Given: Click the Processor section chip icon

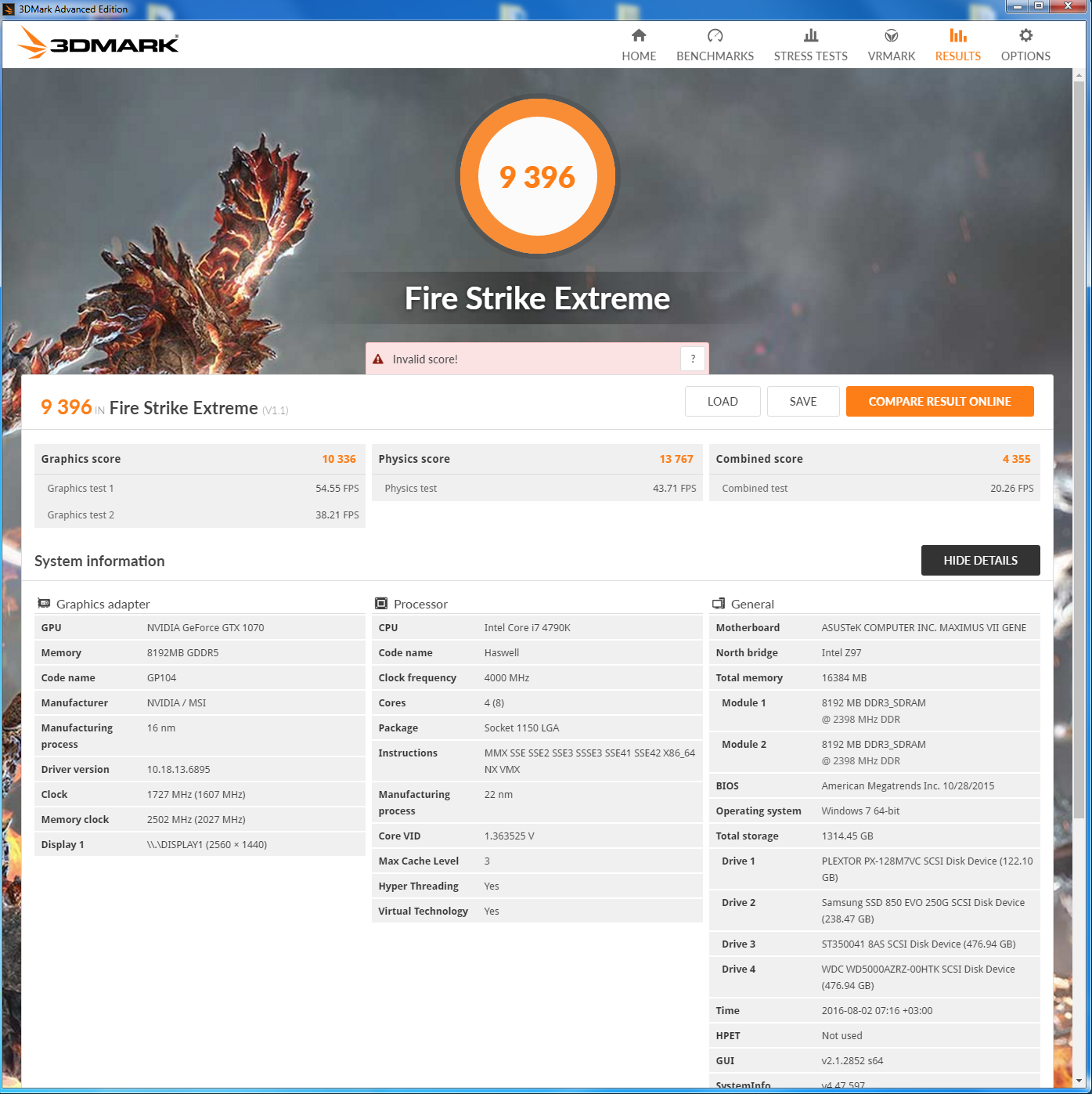Looking at the screenshot, I should point(381,604).
